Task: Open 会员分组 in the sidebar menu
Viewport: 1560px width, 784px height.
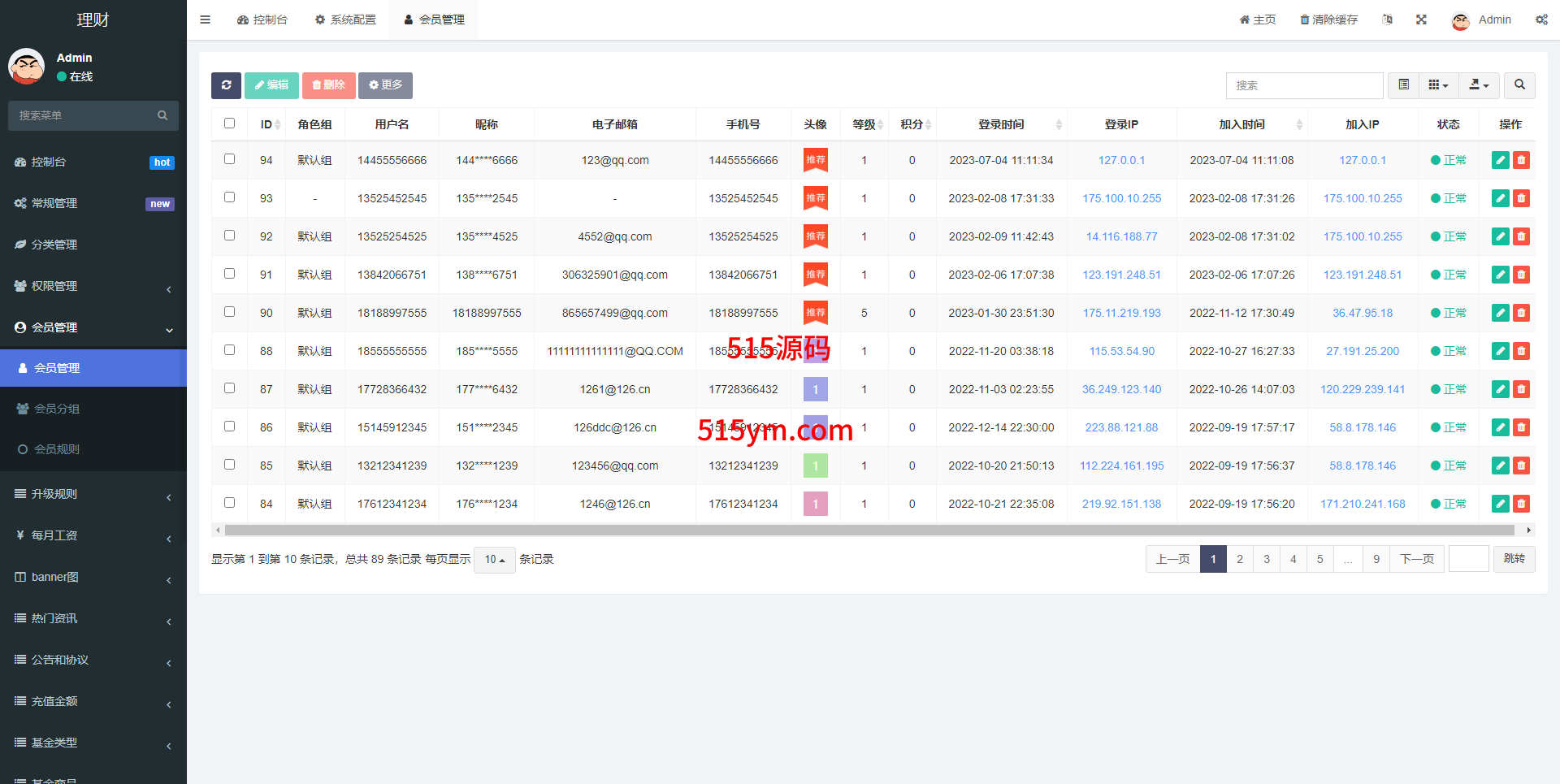Action: [57, 409]
